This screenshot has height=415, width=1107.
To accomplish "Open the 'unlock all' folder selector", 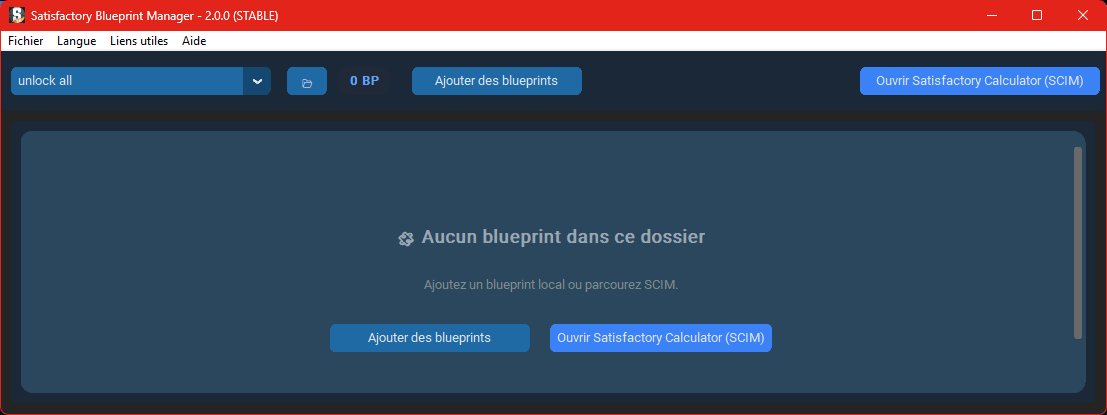I will pos(127,81).
